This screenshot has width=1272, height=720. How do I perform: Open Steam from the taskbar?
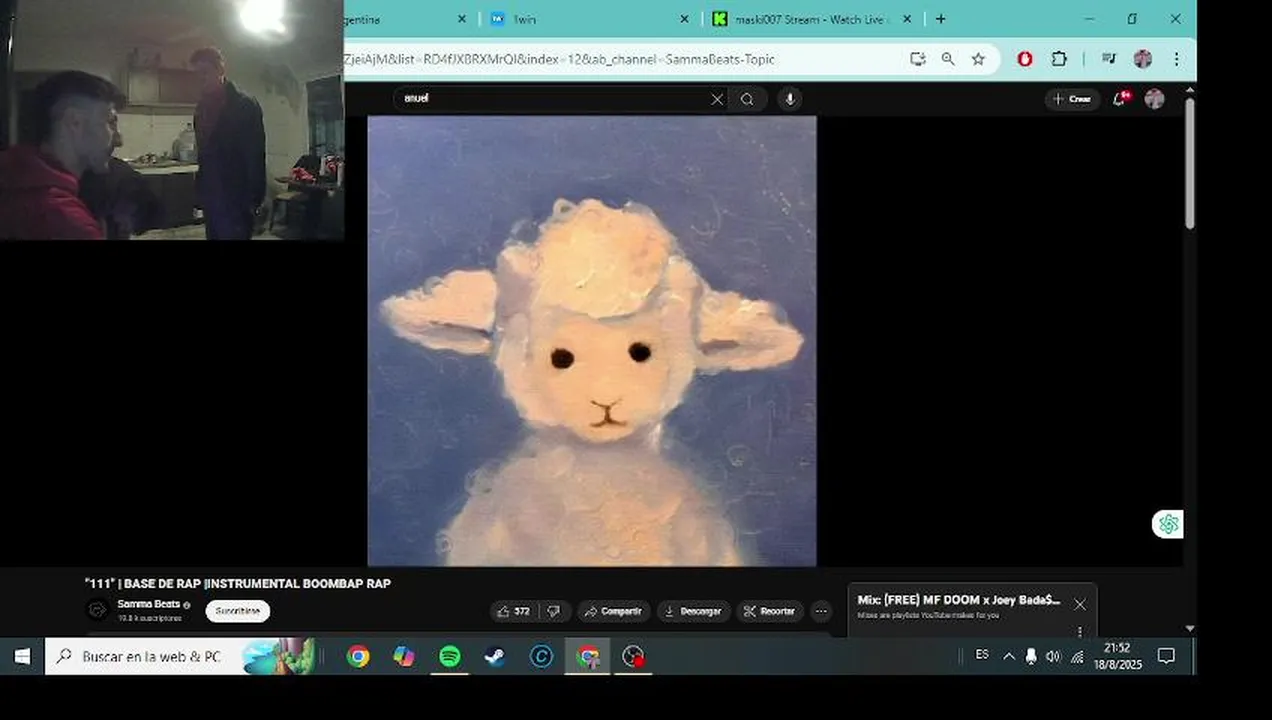495,656
